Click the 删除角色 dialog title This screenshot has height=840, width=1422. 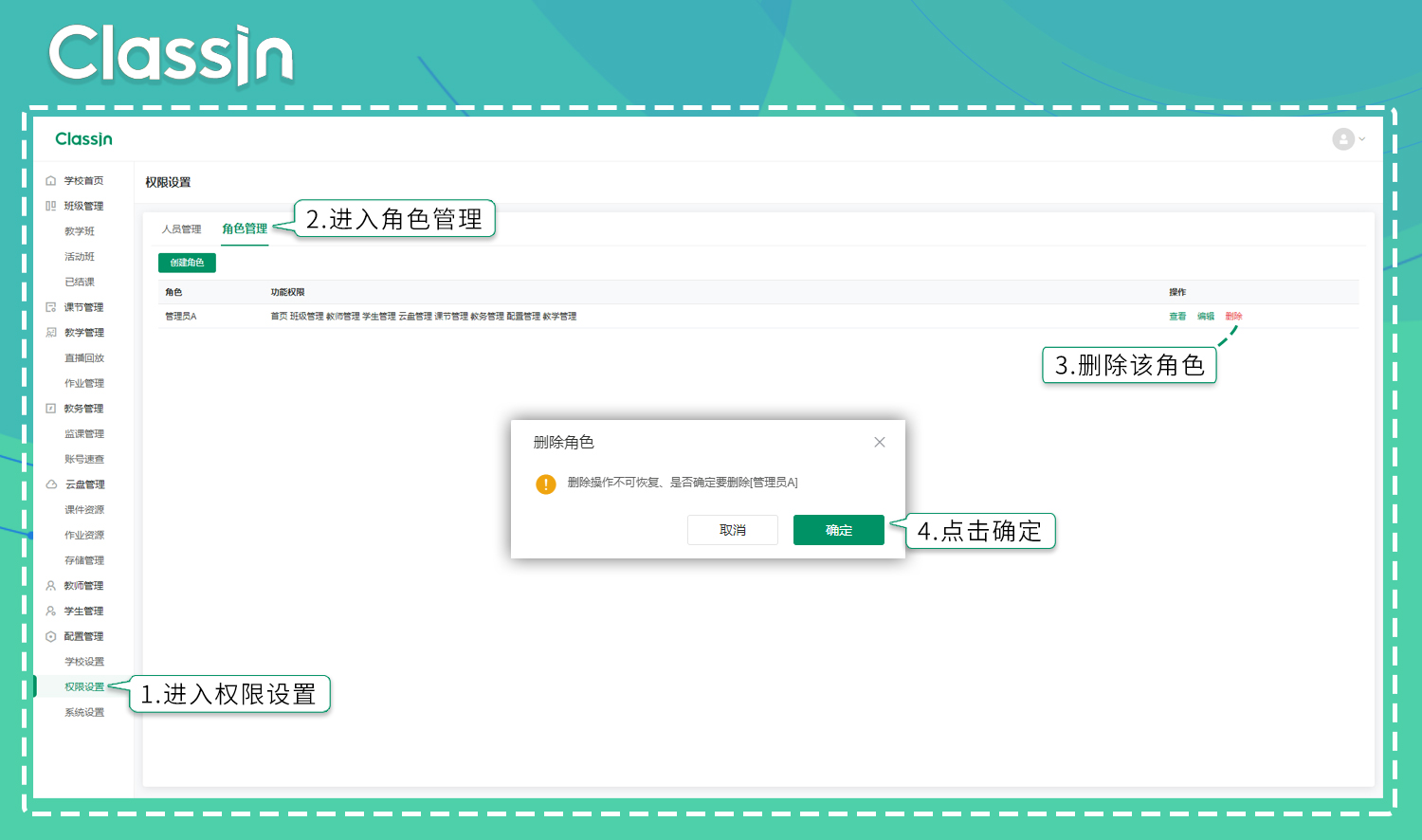tap(564, 442)
